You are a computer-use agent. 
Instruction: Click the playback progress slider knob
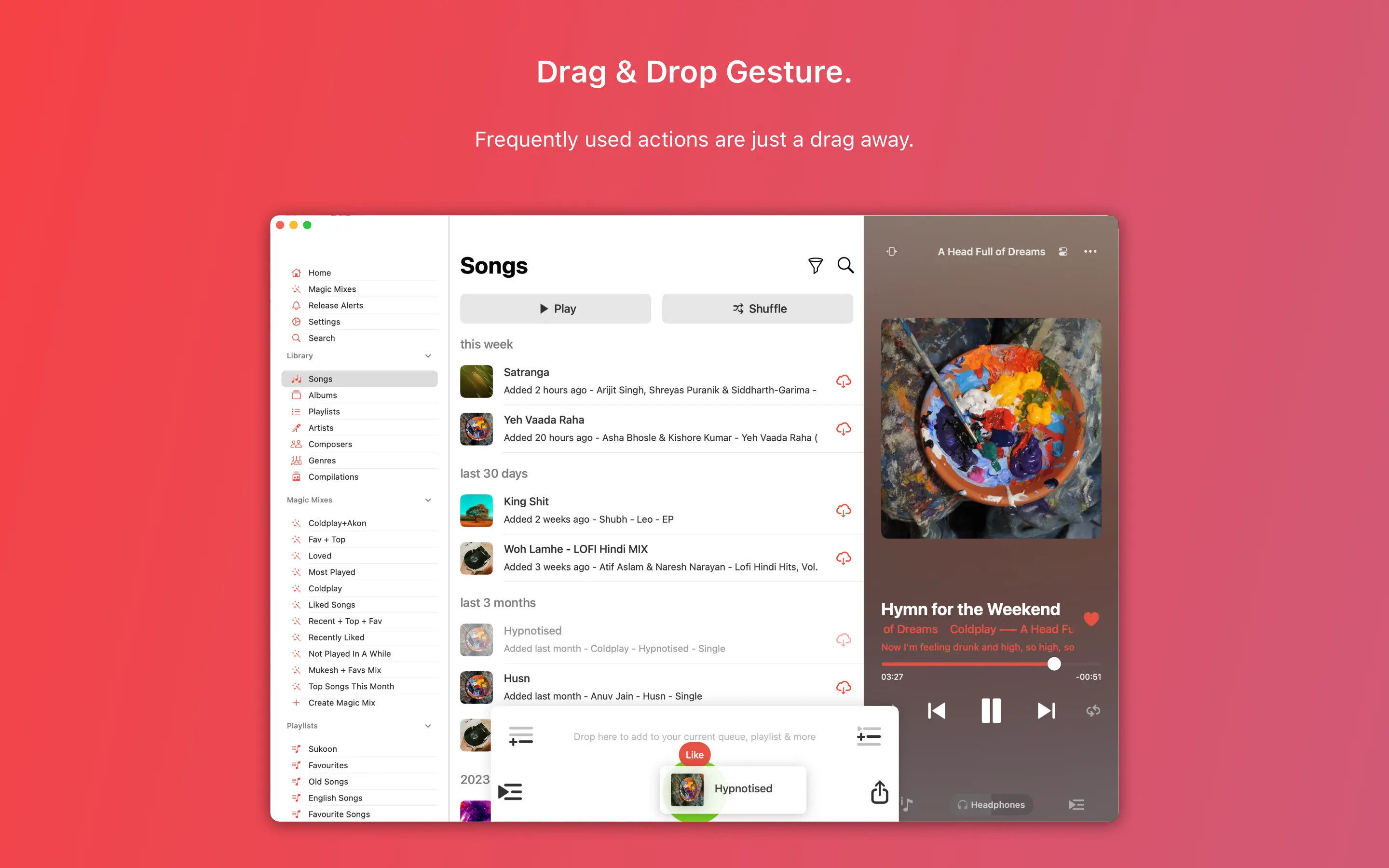coord(1054,664)
